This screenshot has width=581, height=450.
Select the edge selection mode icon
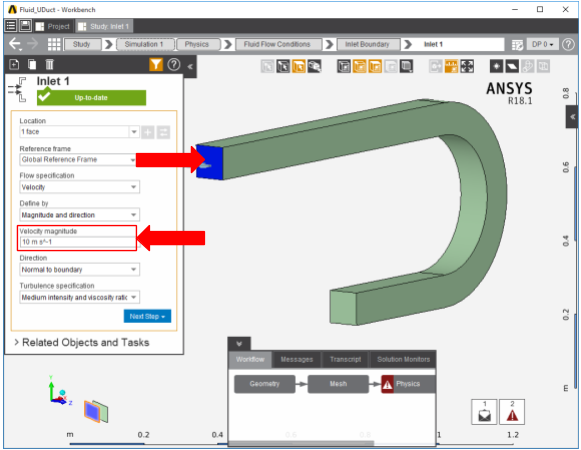283,66
